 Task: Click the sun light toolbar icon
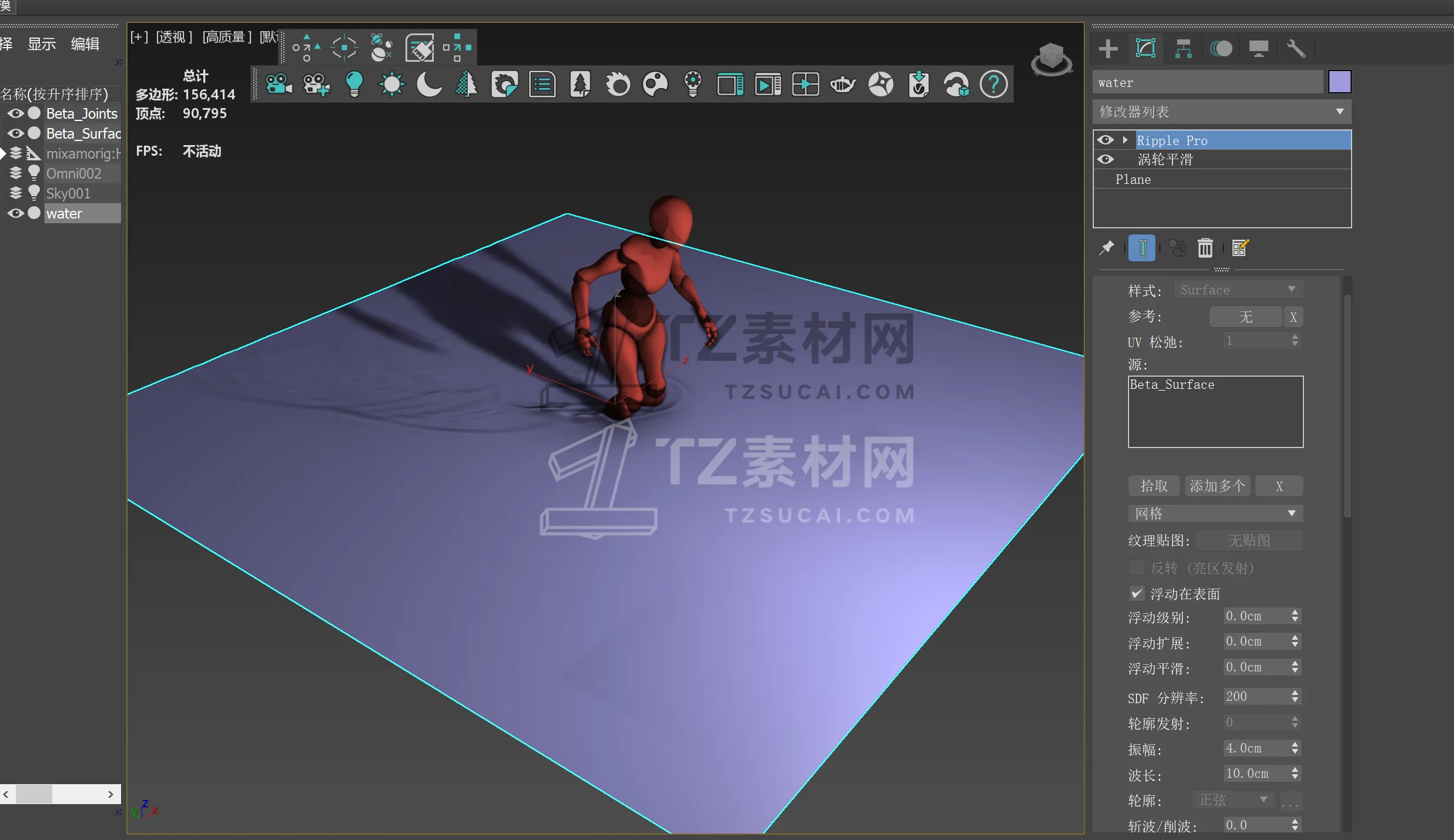click(391, 85)
